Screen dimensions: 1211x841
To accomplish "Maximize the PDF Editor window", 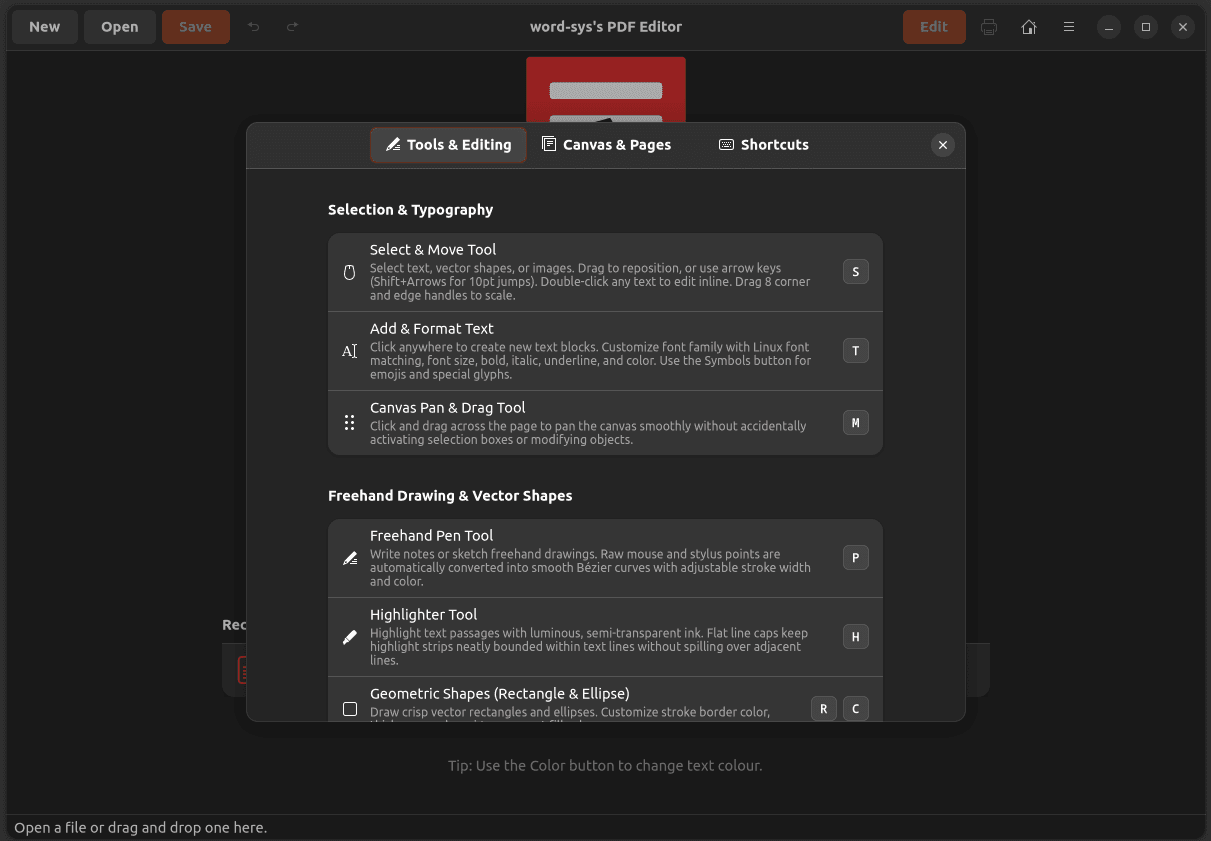I will [1146, 27].
